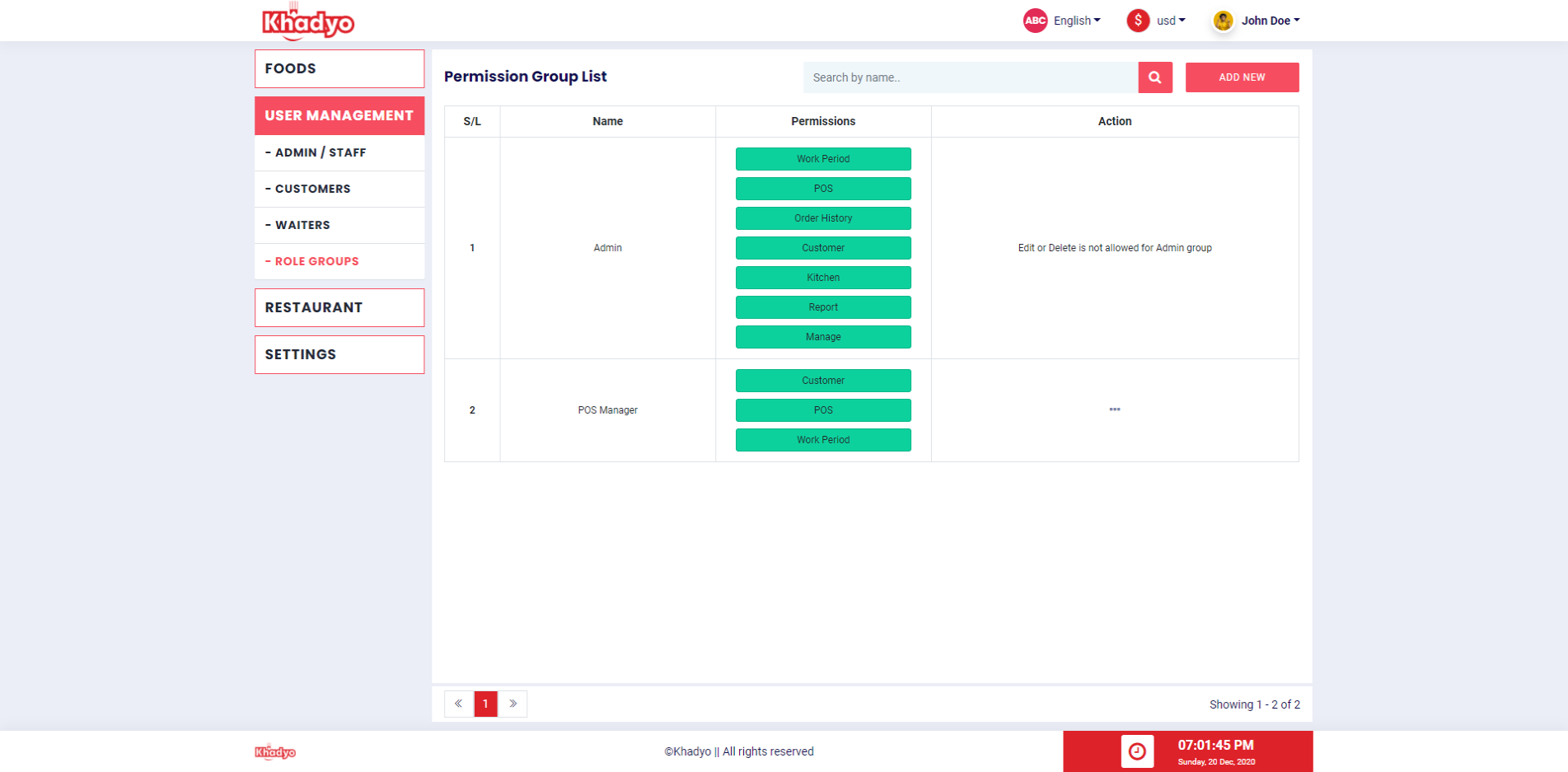Screen dimensions: 1568x772
Task: Select Role Groups in the sidebar
Action: click(x=339, y=261)
